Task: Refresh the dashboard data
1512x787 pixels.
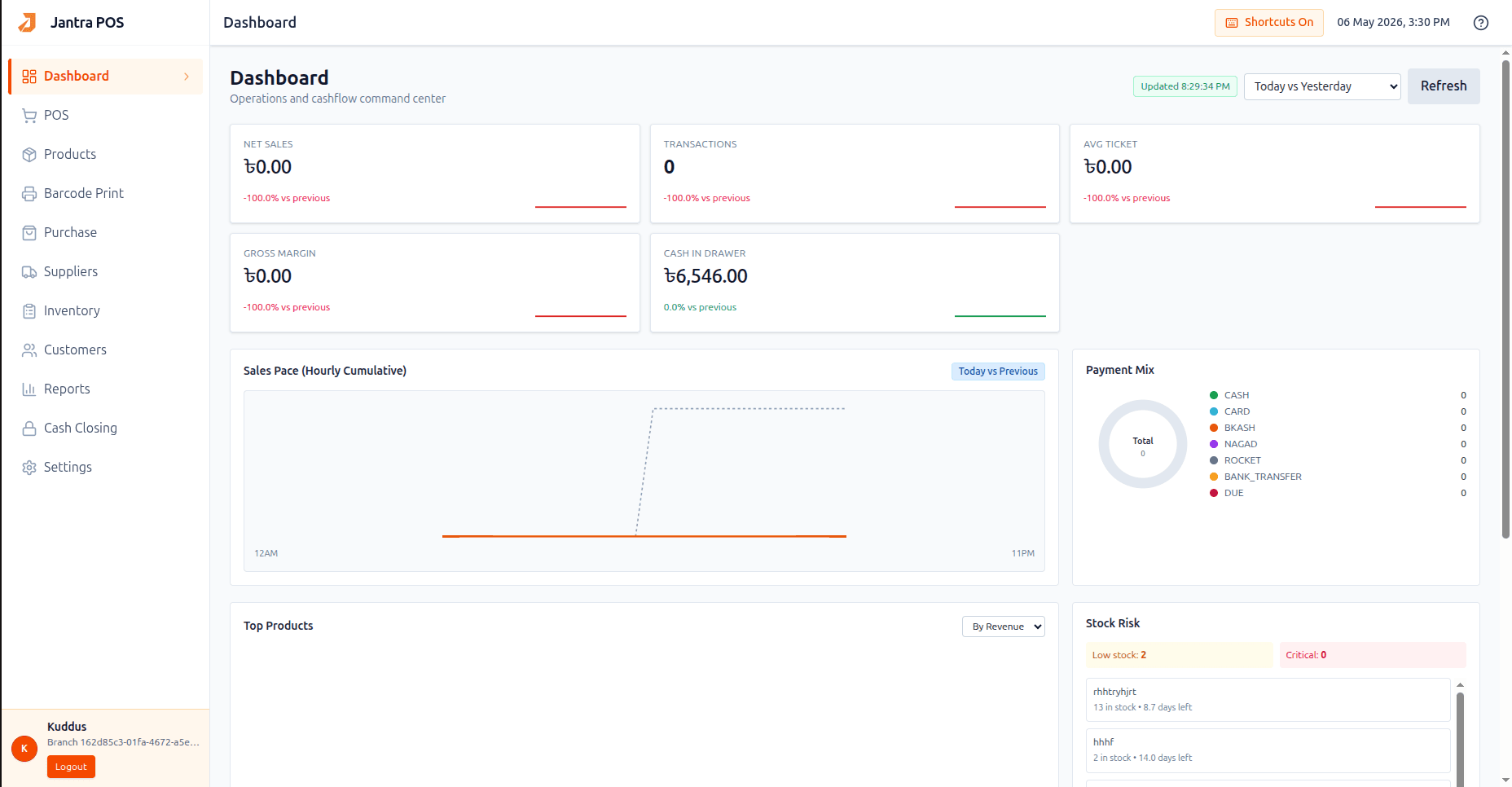Action: click(x=1444, y=86)
